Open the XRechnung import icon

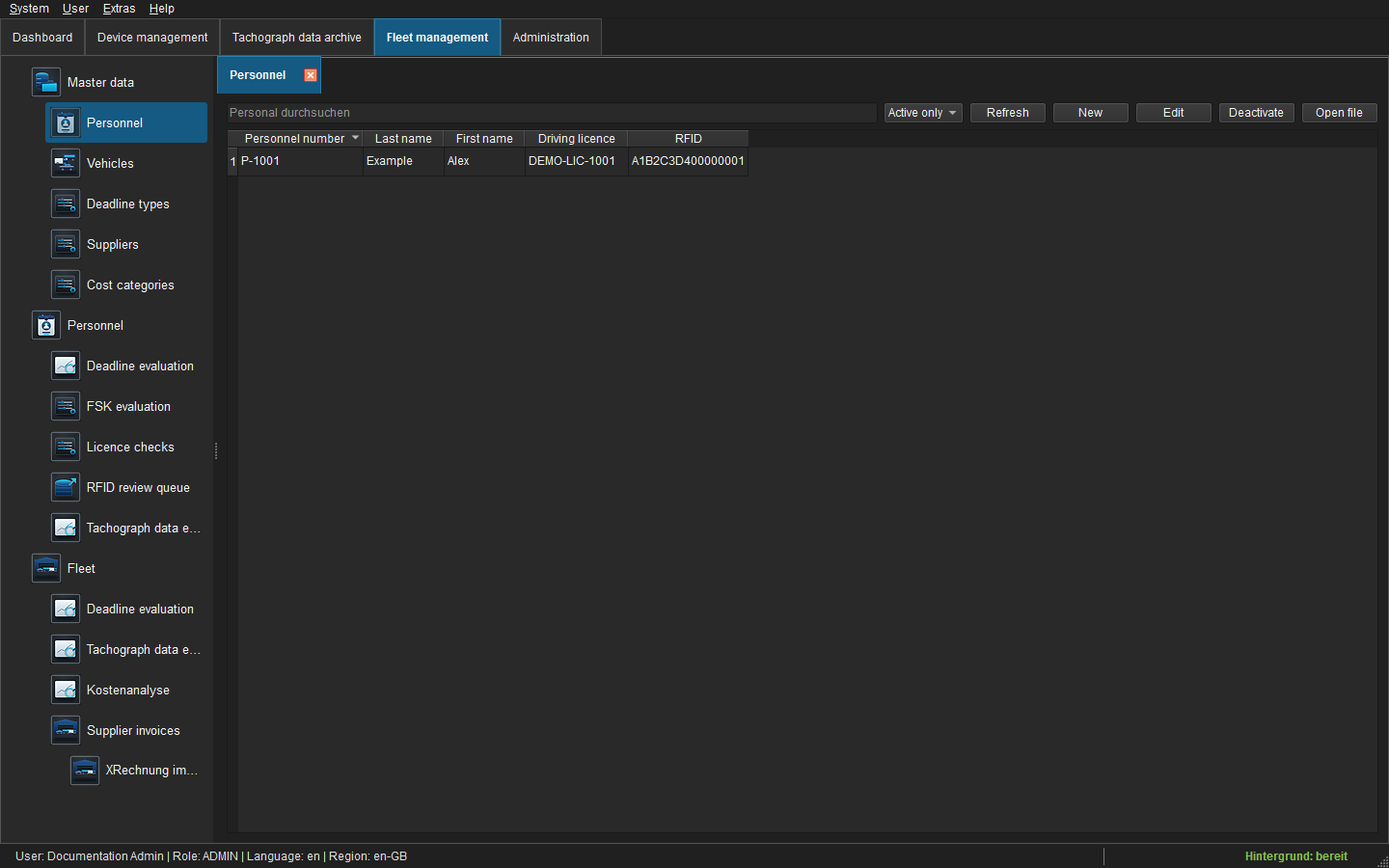[85, 770]
